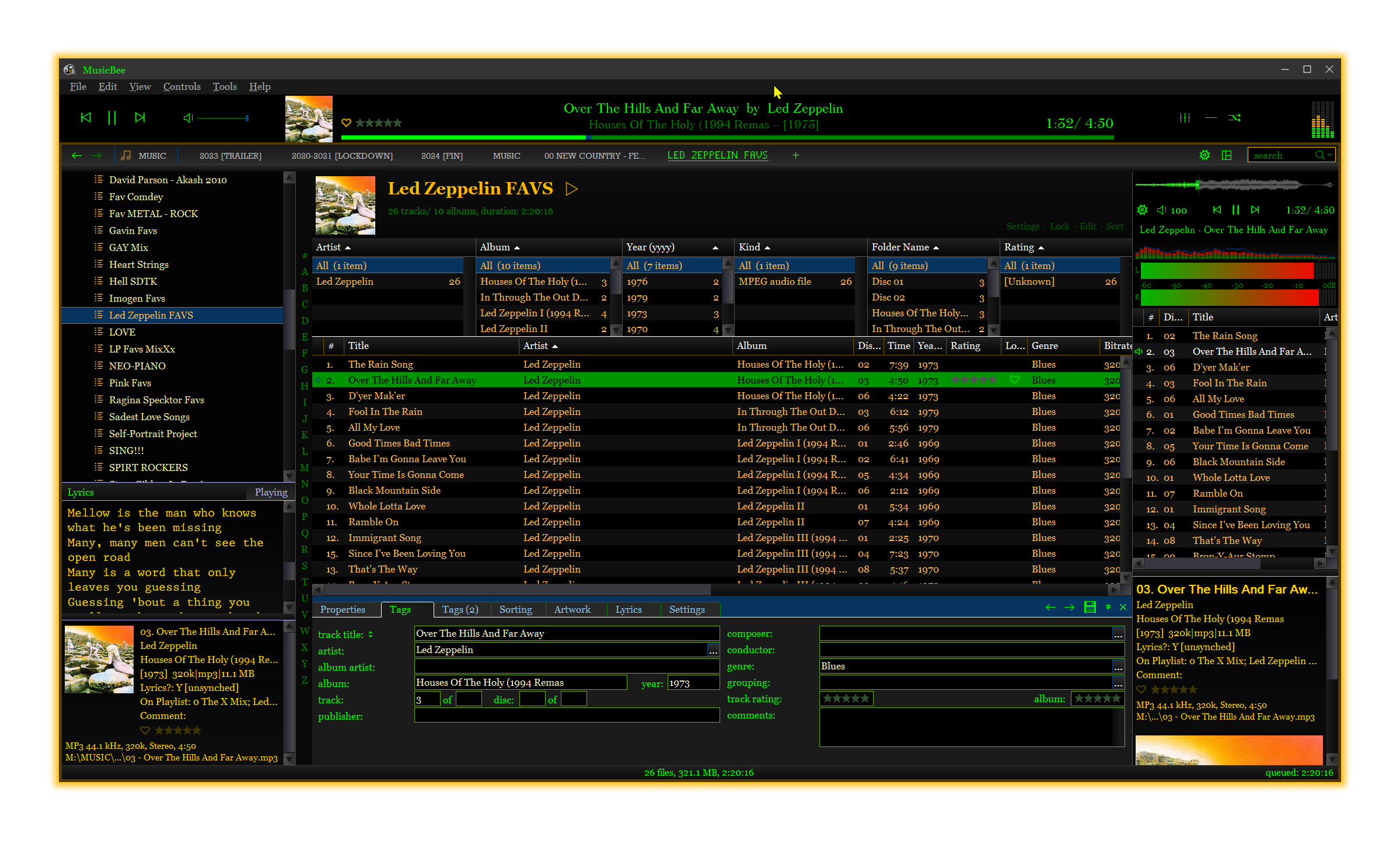Sort filter by Folder Name header
The image size is (1400, 841).
(933, 247)
